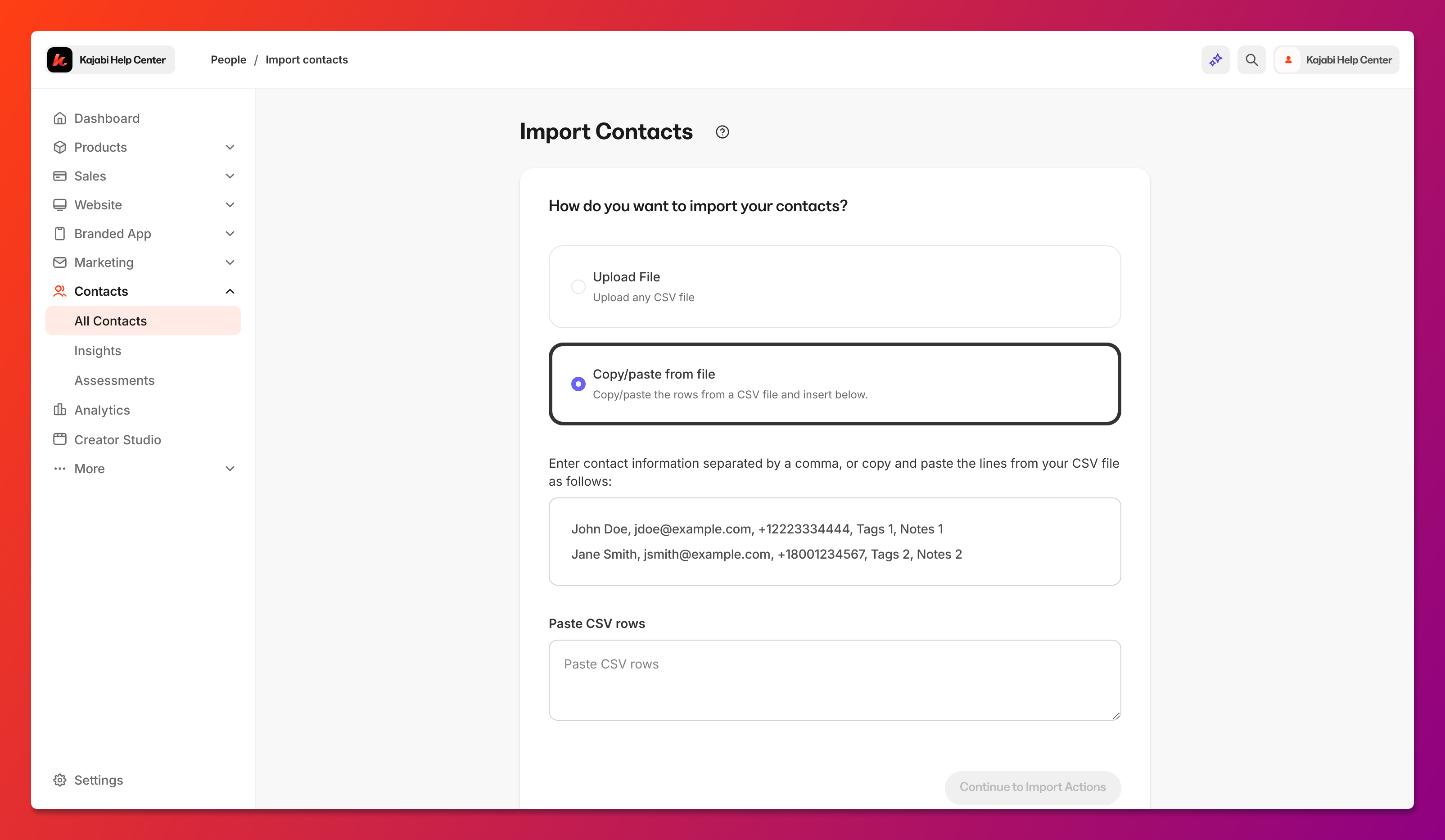The image size is (1445, 840).
Task: Click the Upload any CSV file description
Action: click(643, 297)
